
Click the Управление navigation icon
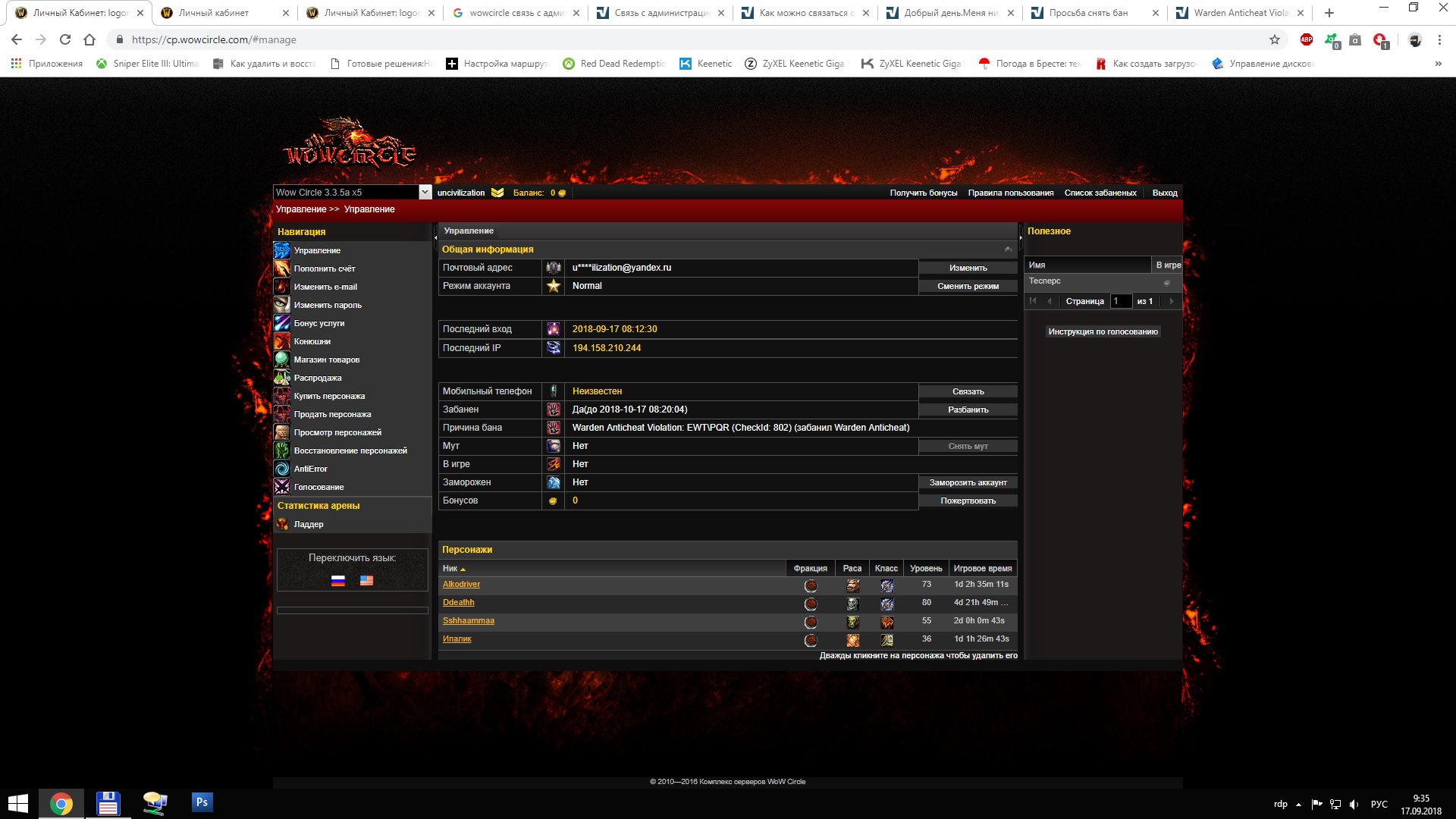click(x=281, y=250)
